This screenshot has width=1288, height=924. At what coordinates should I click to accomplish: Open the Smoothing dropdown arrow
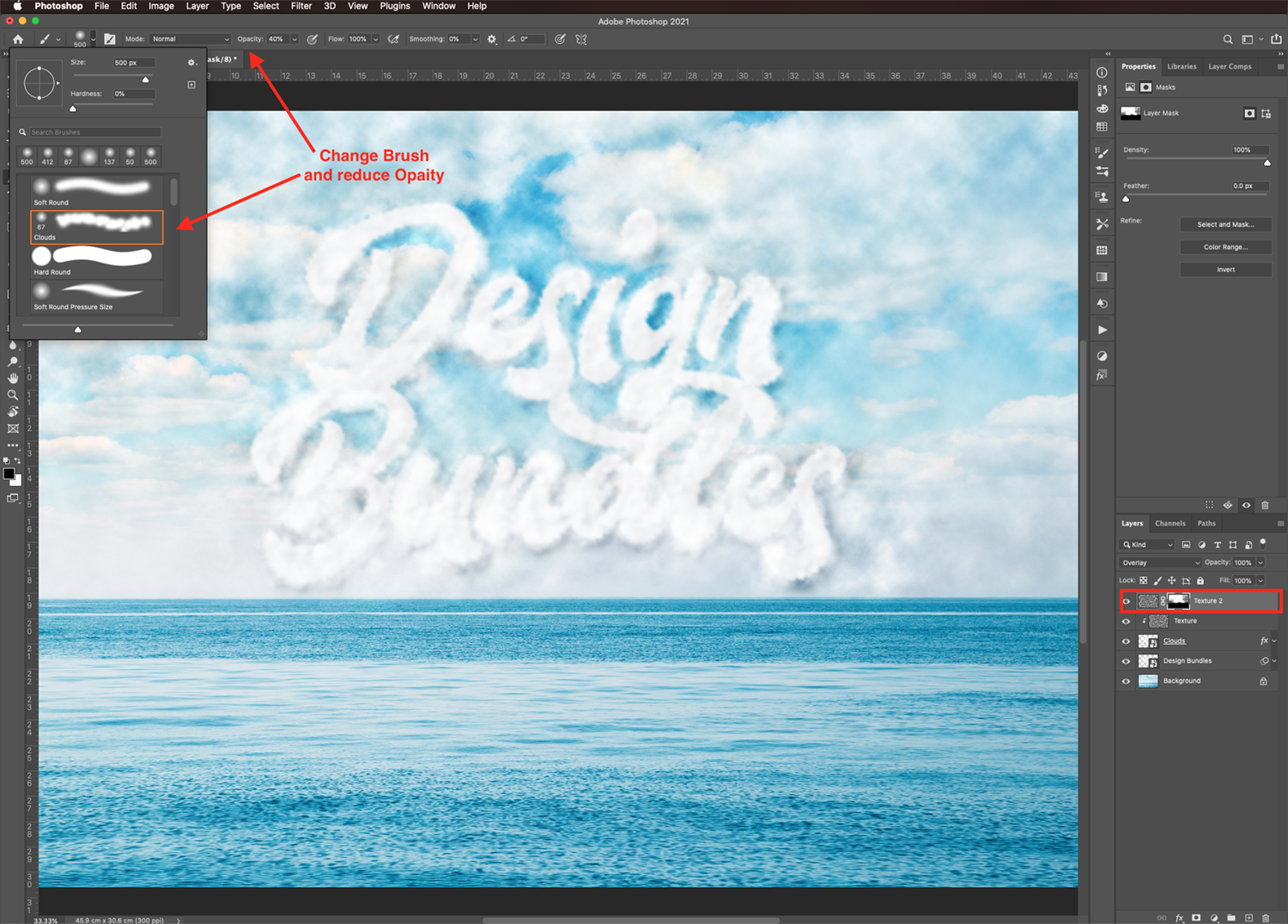pos(475,39)
